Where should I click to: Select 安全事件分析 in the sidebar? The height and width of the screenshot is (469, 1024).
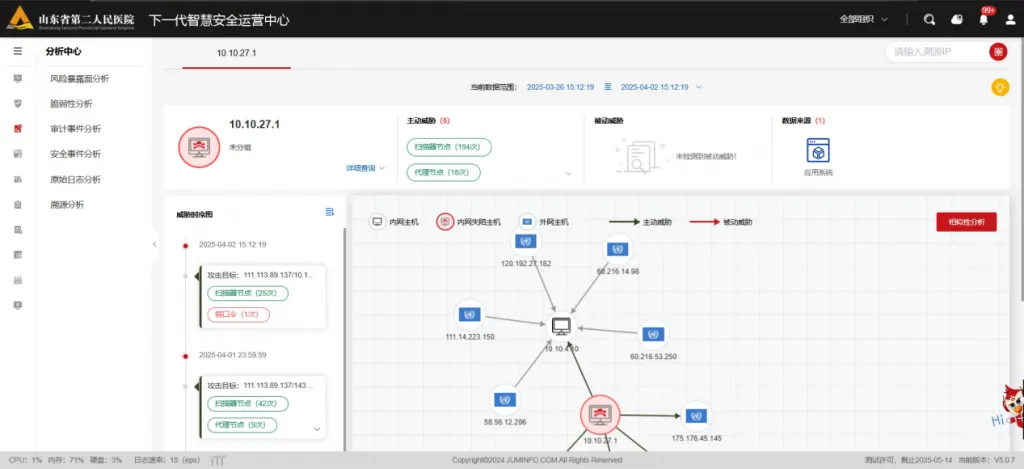(x=75, y=154)
